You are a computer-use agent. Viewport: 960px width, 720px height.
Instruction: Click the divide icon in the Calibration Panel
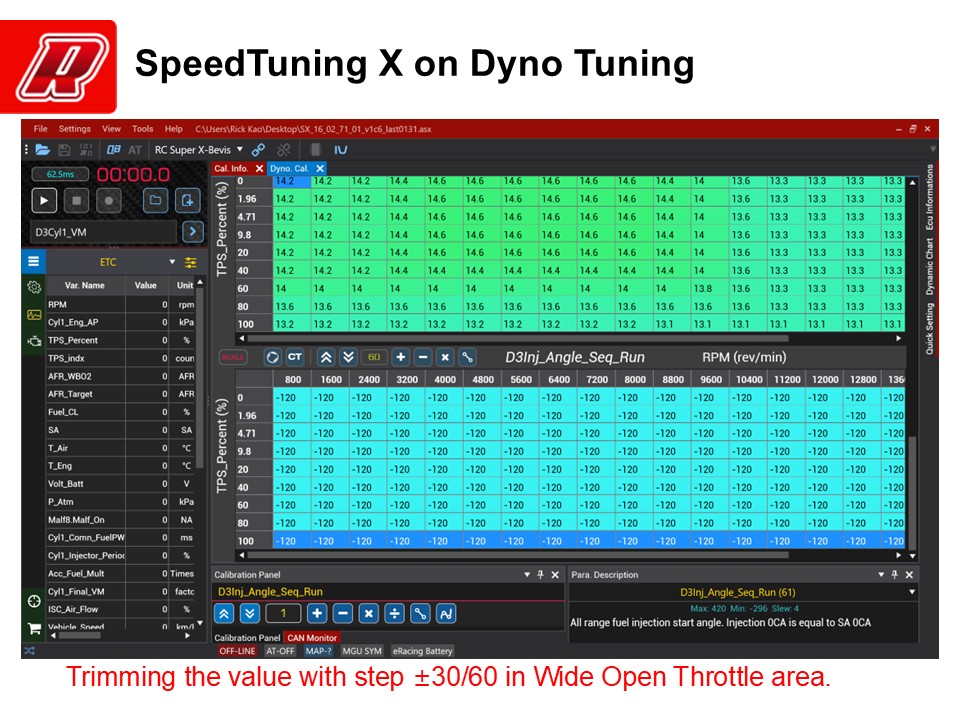[394, 613]
